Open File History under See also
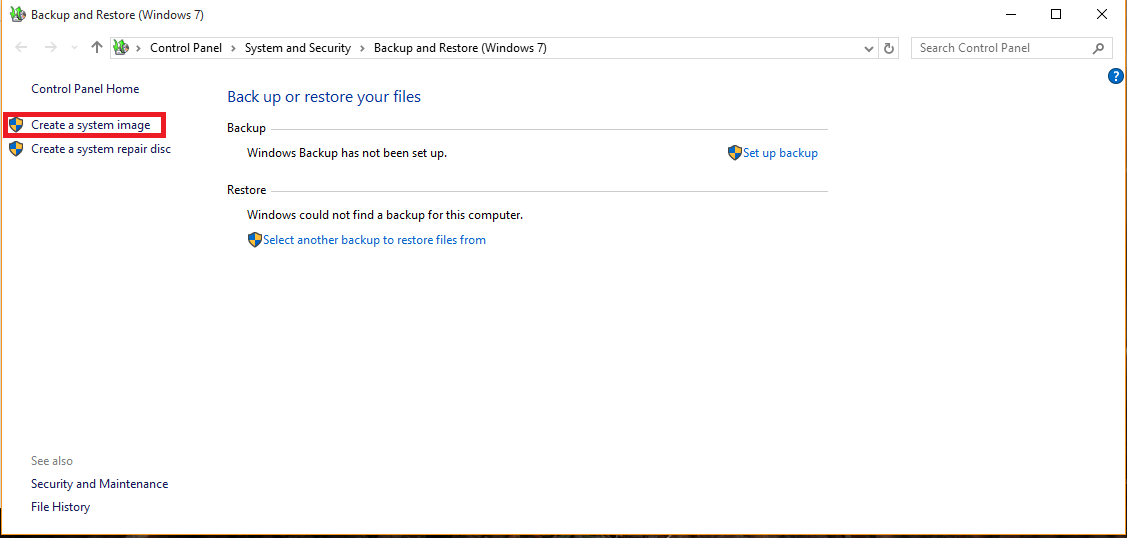The width and height of the screenshot is (1127, 538). [60, 507]
